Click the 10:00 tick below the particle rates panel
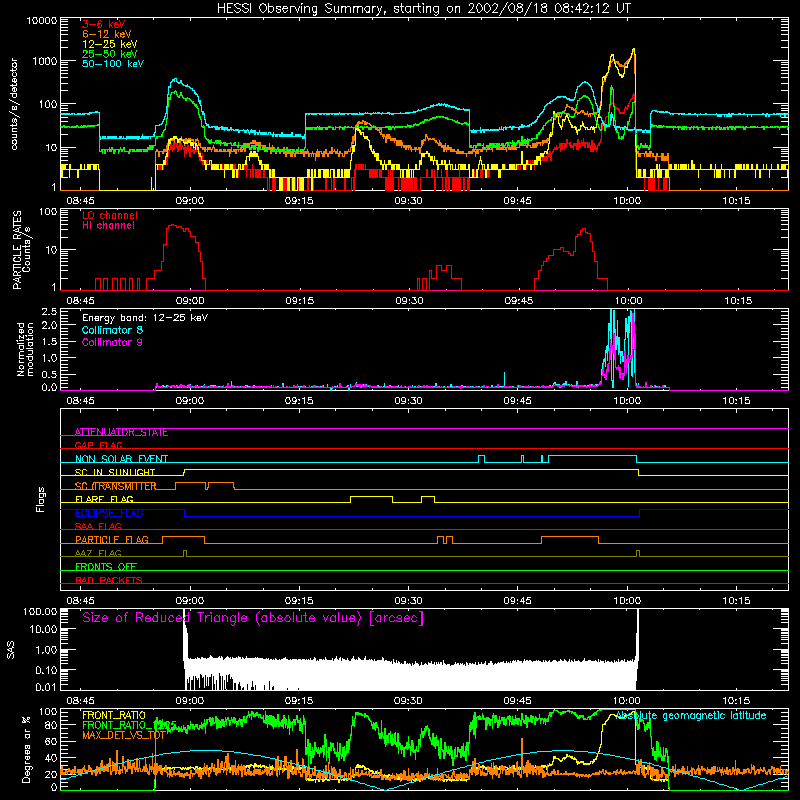This screenshot has height=800, width=800. pos(628,301)
